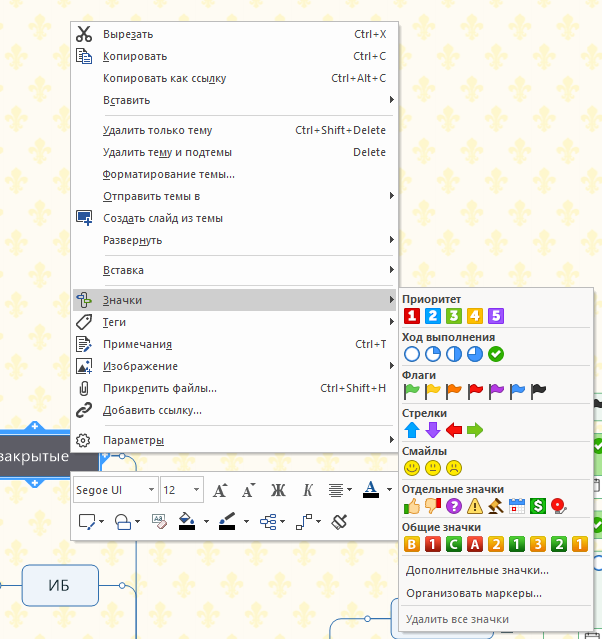Select the ИБ topic node
602x639 pixels.
(60, 585)
